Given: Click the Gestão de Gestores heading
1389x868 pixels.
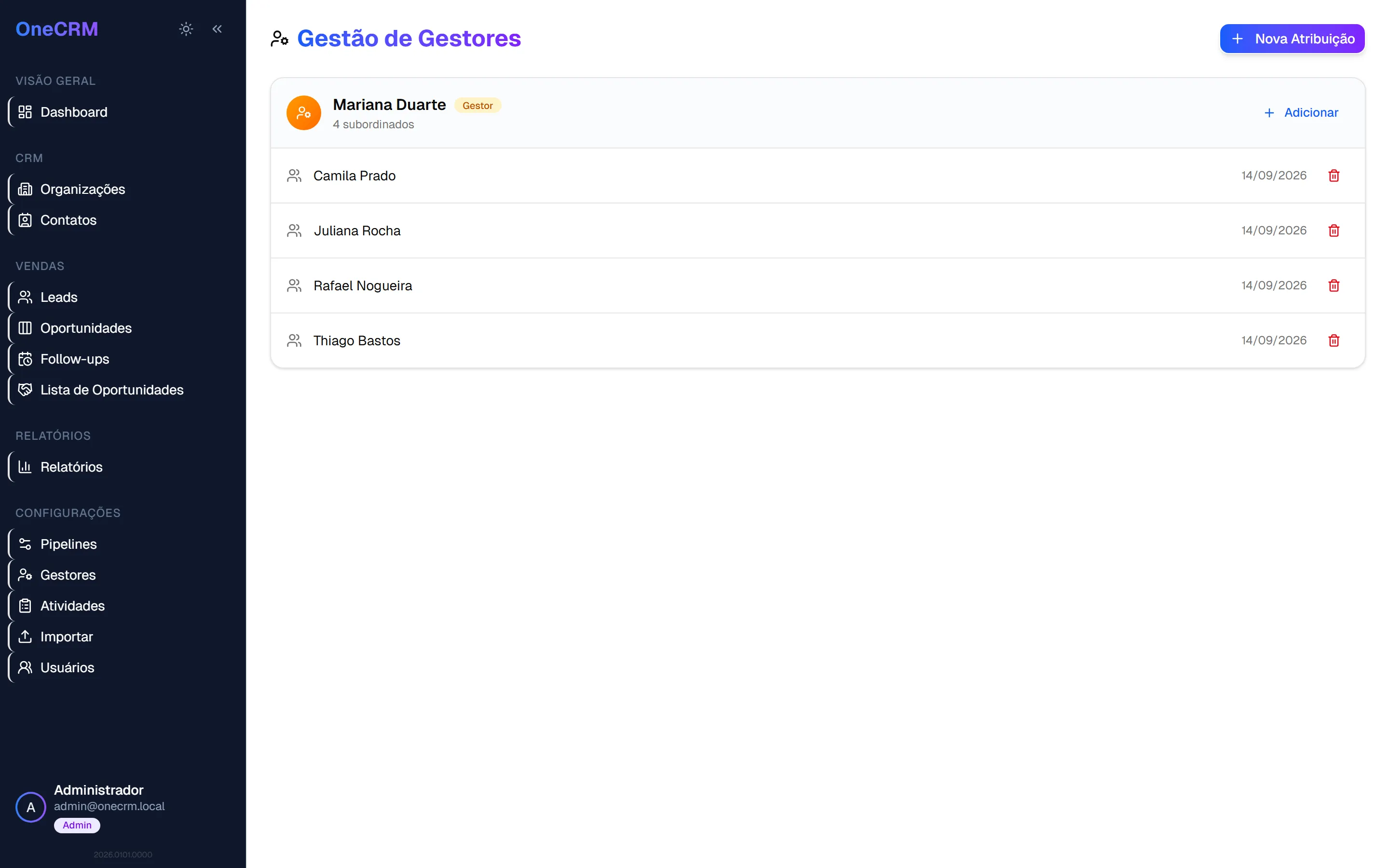Looking at the screenshot, I should tap(409, 39).
